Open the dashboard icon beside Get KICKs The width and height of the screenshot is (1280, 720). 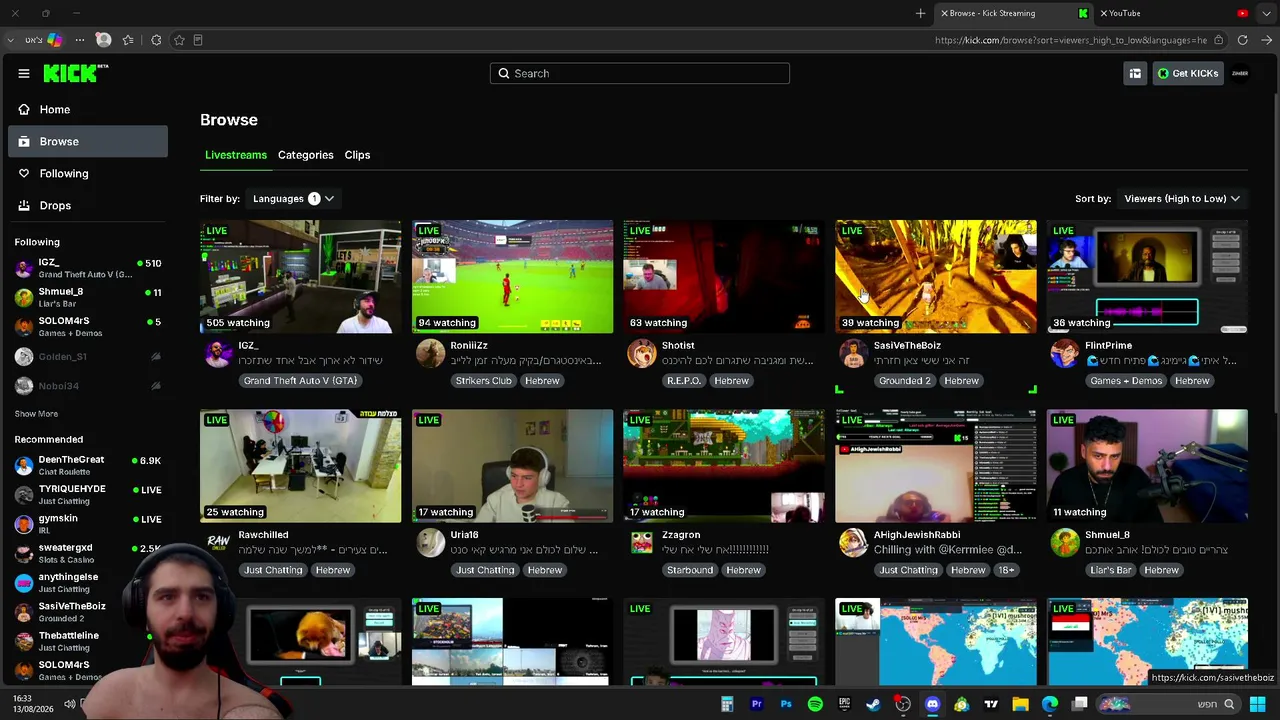[1135, 73]
